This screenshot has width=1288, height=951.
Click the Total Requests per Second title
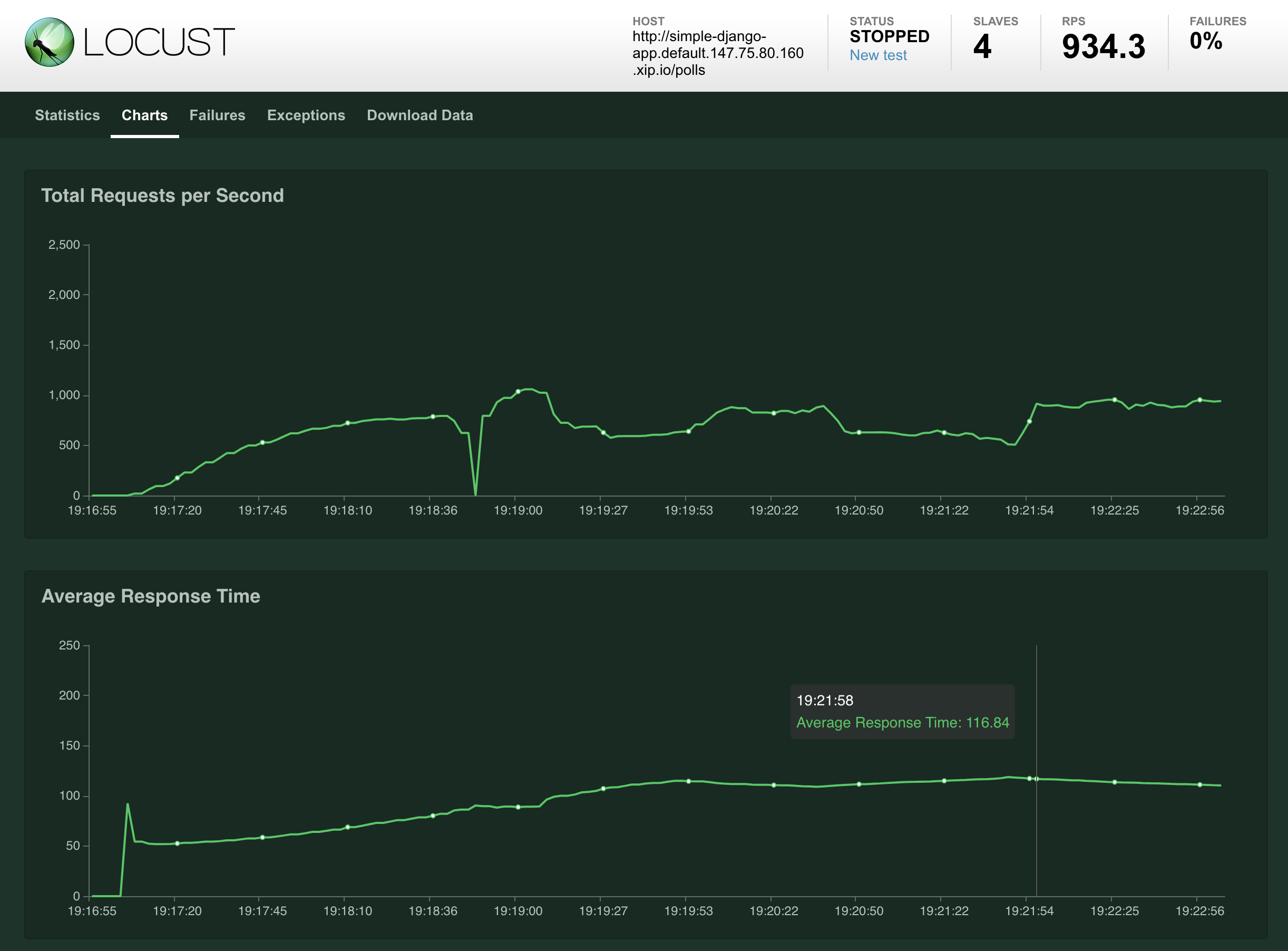pyautogui.click(x=162, y=196)
